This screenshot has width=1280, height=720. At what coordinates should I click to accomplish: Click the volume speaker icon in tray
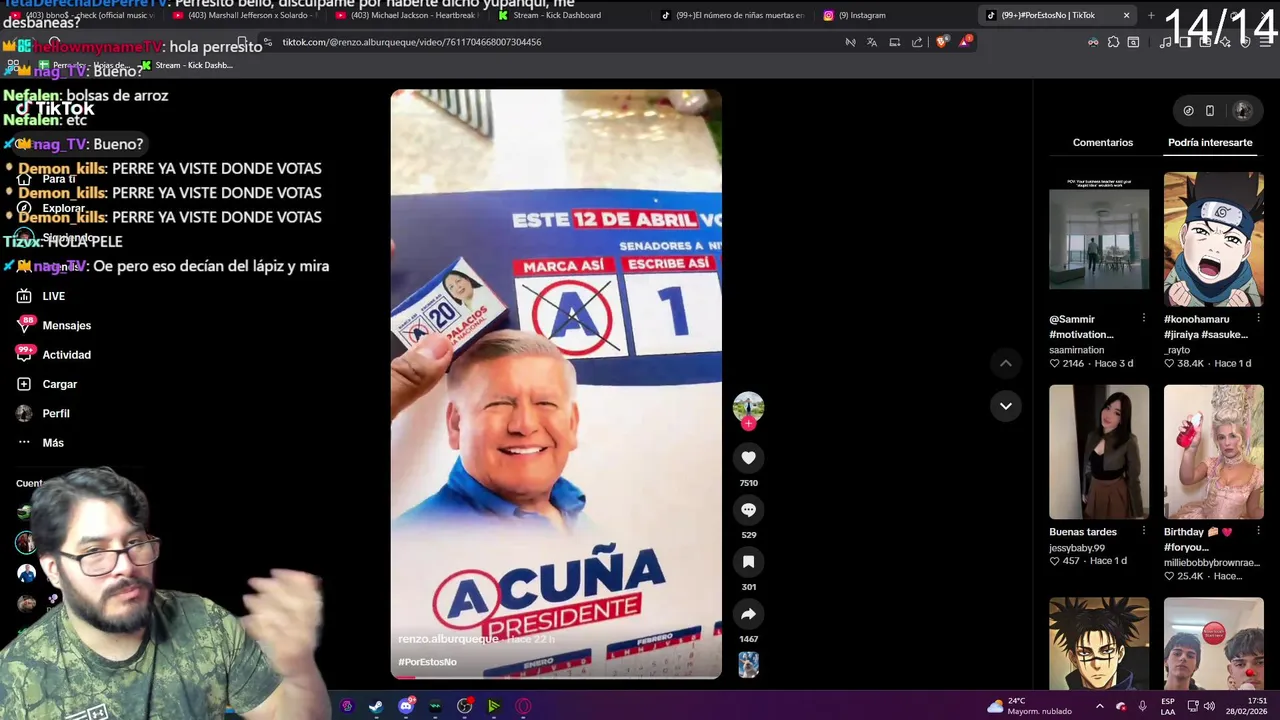click(1209, 707)
